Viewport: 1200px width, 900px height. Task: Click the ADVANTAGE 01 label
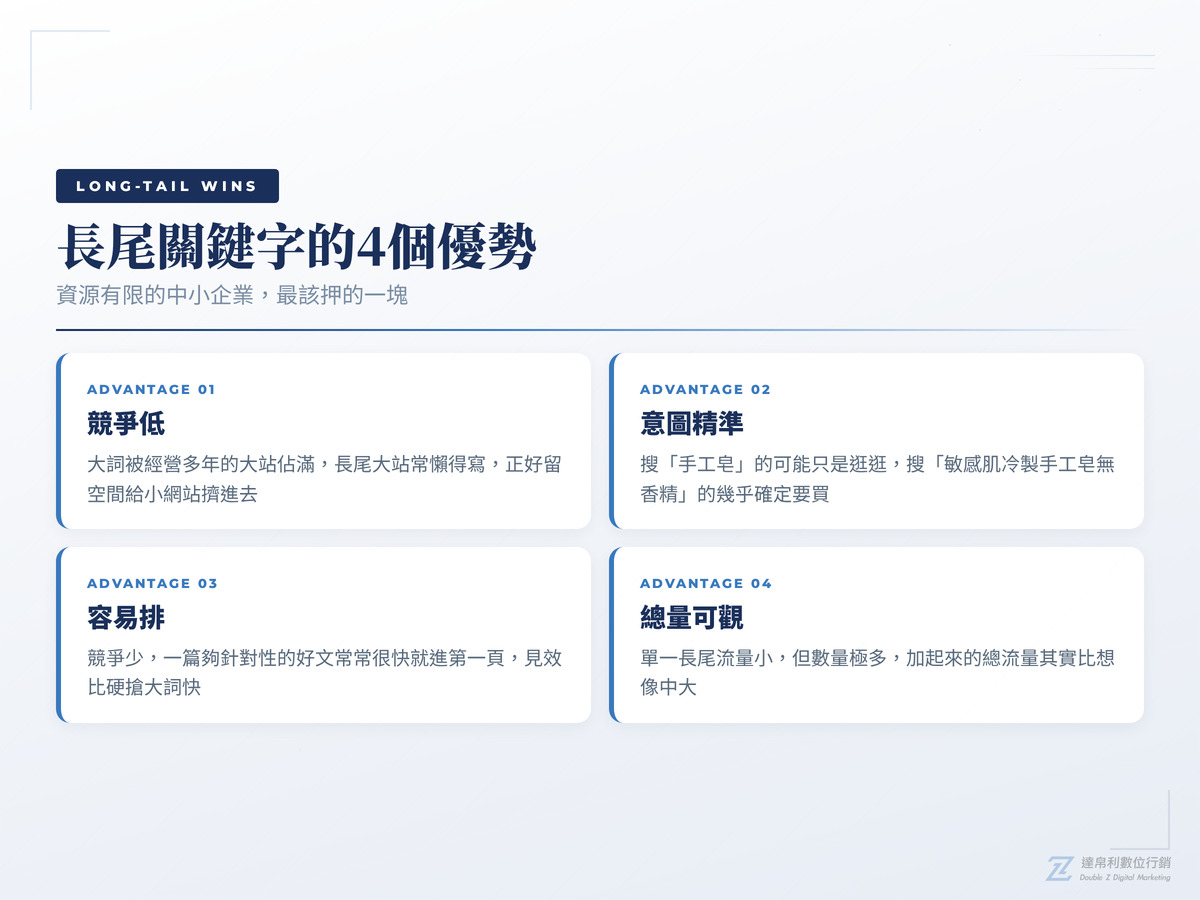(151, 389)
